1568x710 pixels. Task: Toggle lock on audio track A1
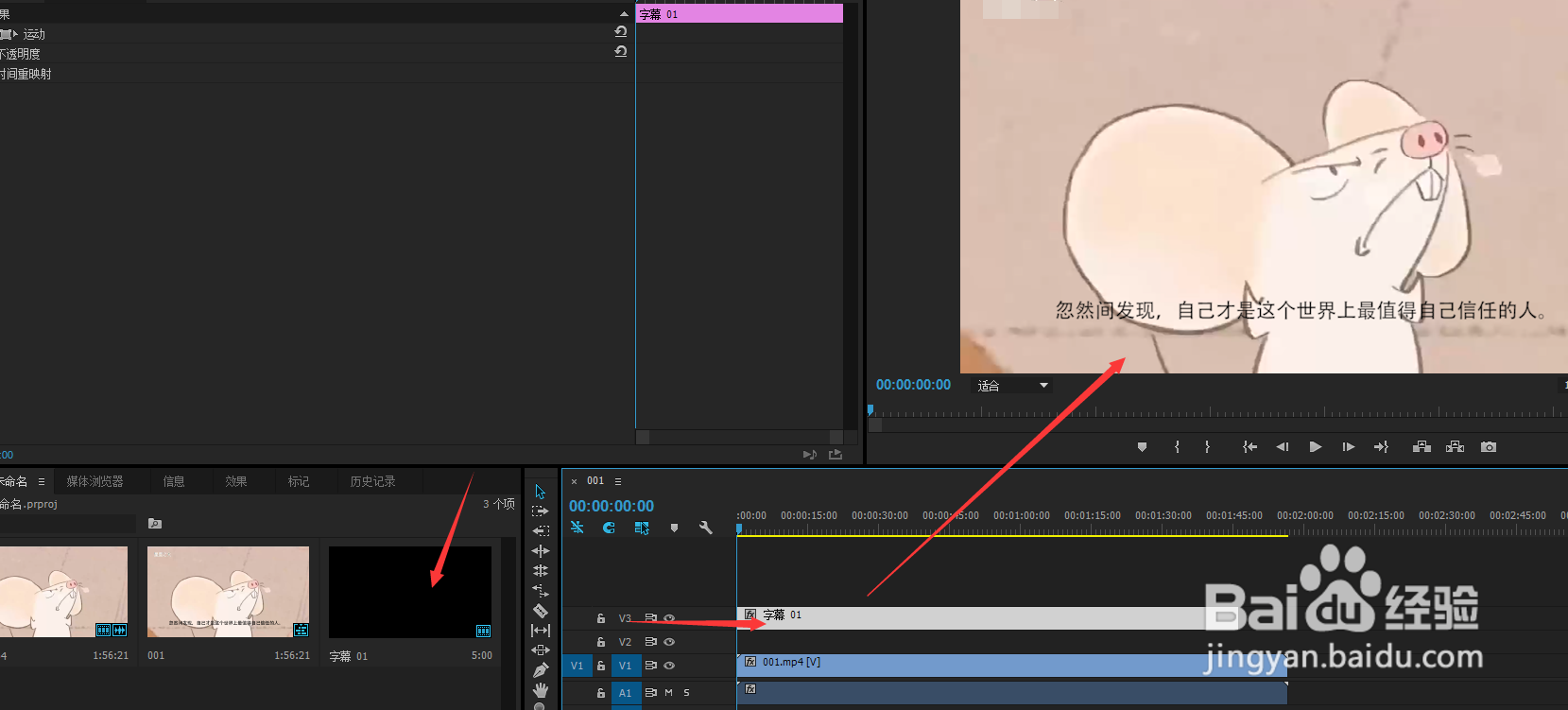point(601,693)
